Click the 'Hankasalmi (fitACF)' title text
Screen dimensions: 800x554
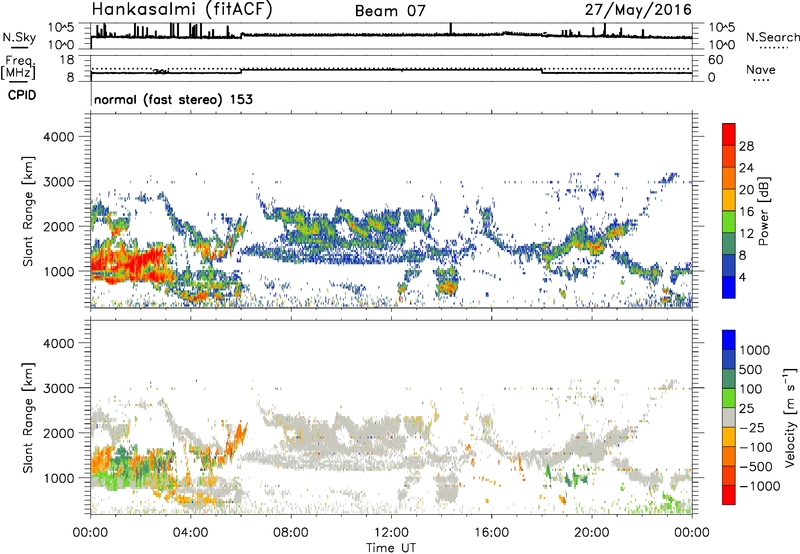182,10
